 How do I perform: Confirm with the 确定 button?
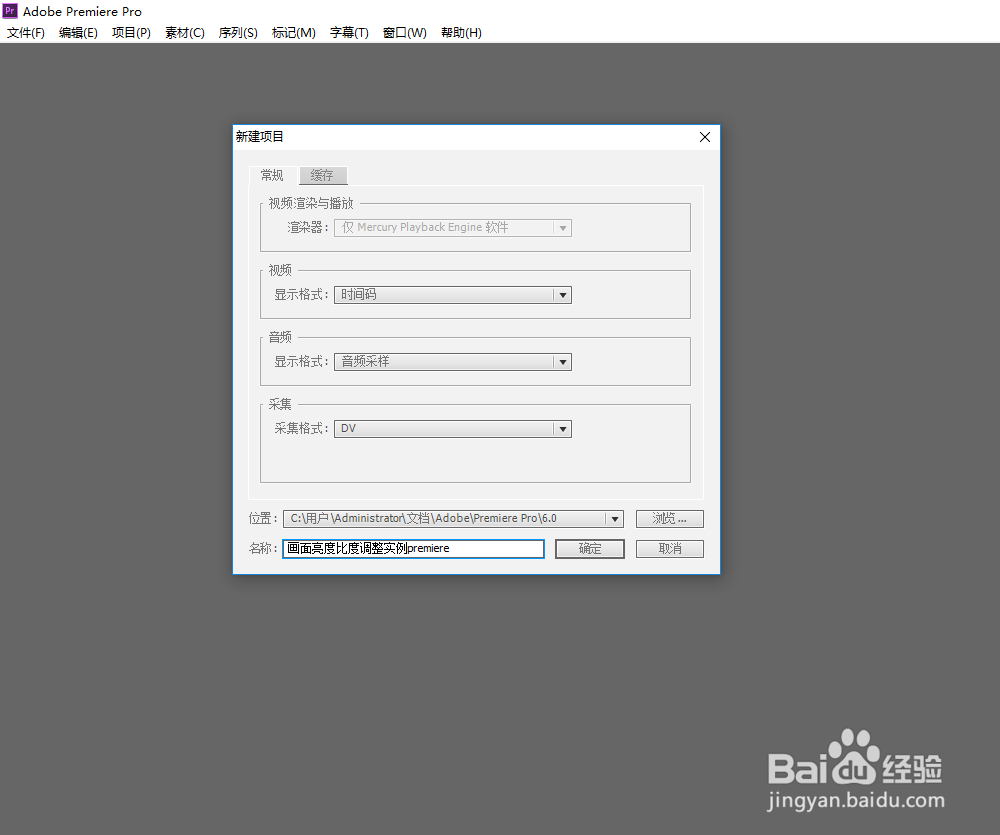click(590, 549)
